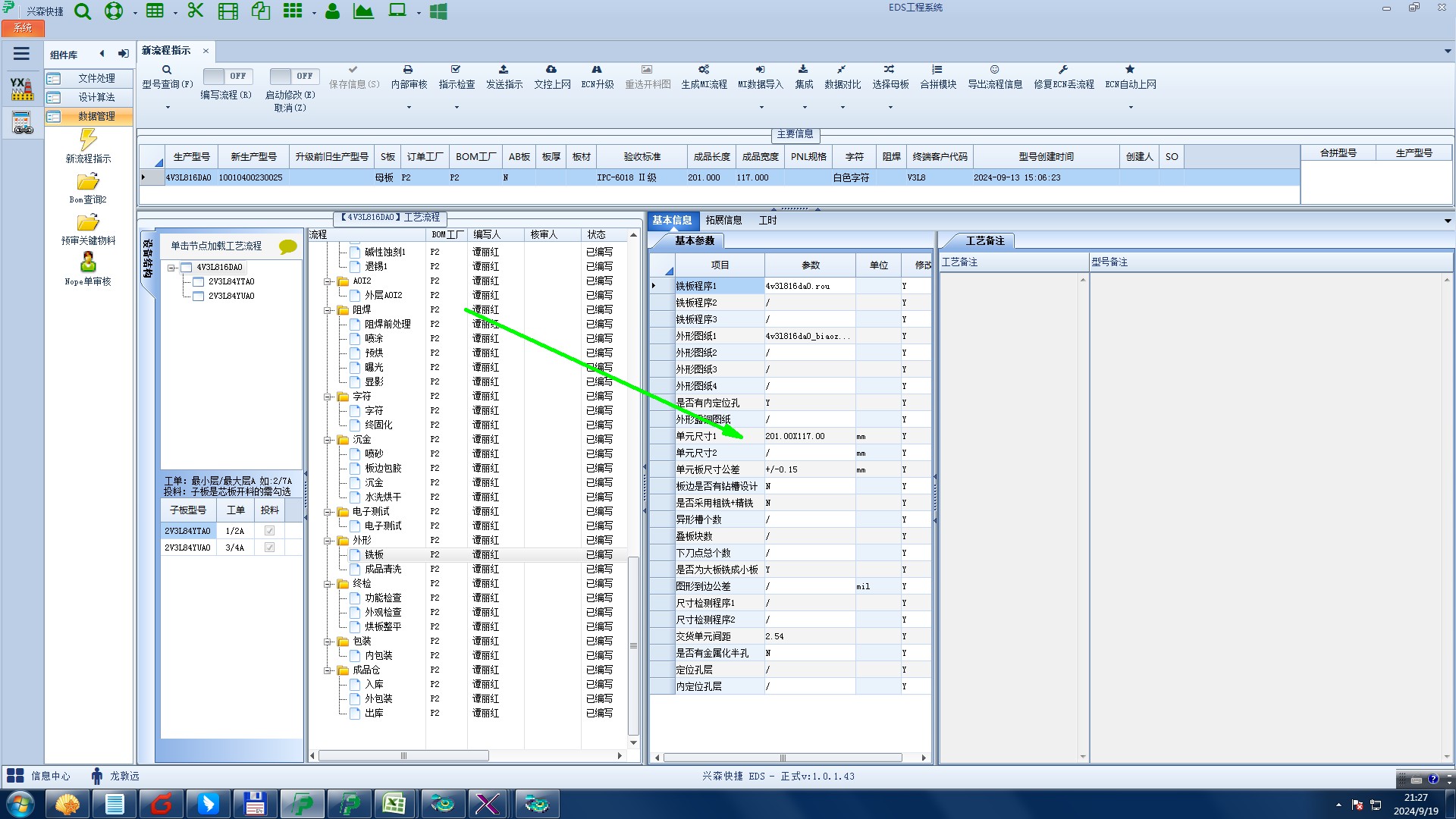Click the ECN升级 toolbar icon

[x=597, y=70]
